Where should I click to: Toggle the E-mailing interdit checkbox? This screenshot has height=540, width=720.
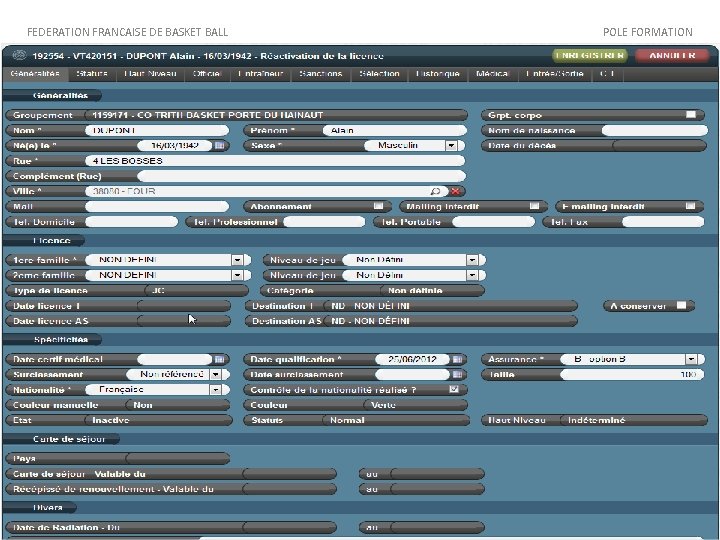pyautogui.click(x=690, y=206)
